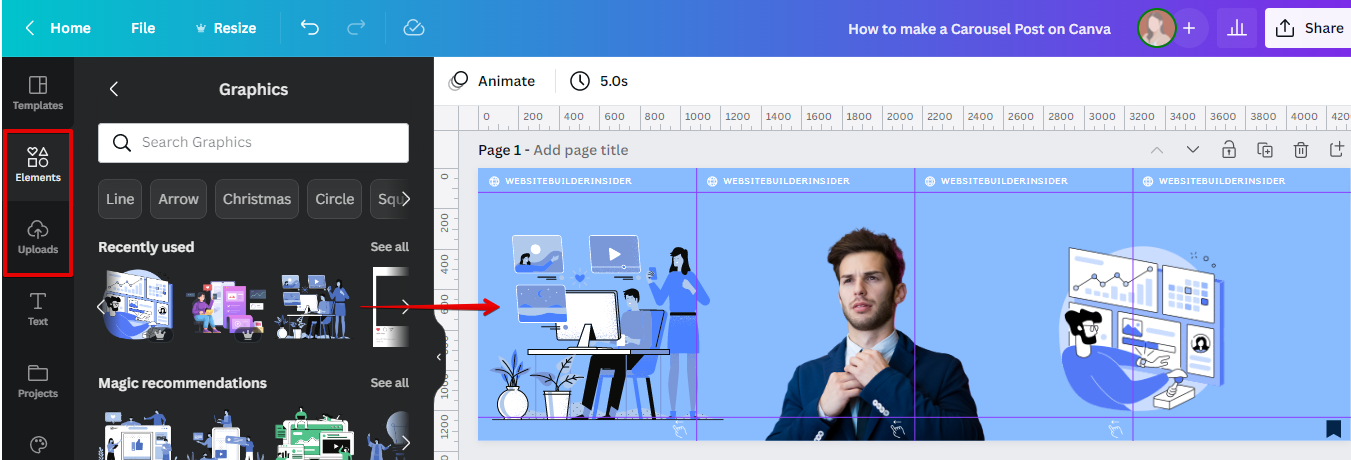The image size is (1351, 460).
Task: Edit the Add page title field
Action: tap(581, 150)
